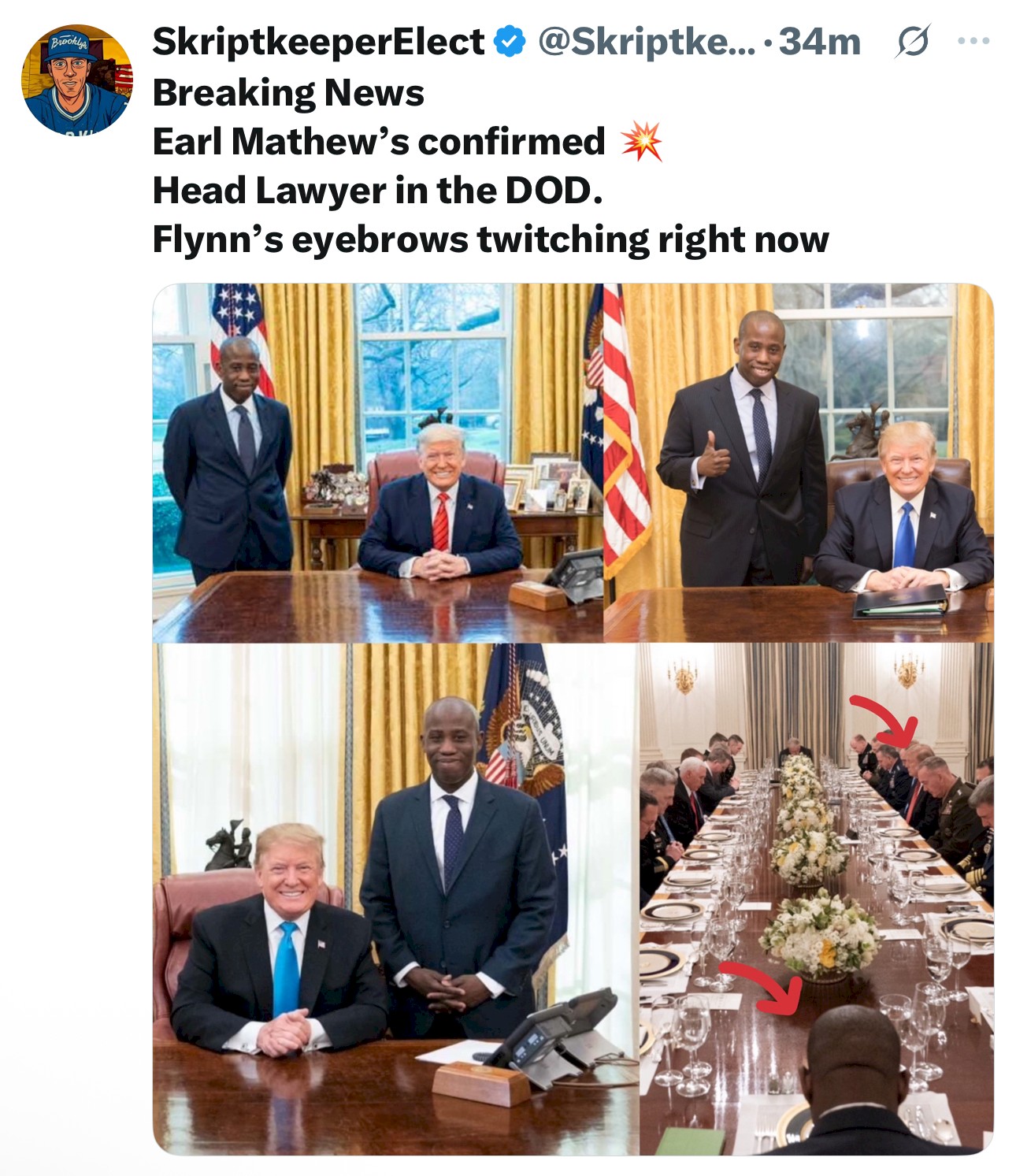
Task: Open the long dinner table photo
Action: [x=817, y=900]
